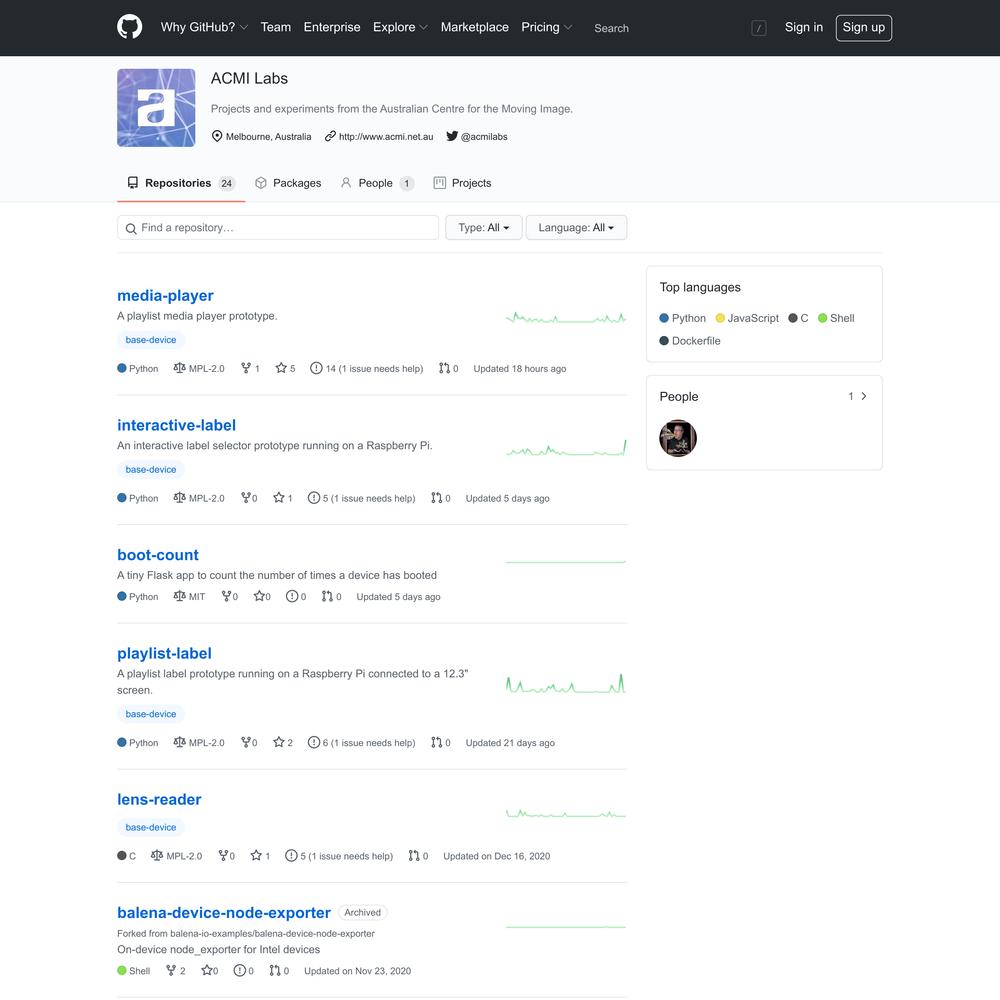The width and height of the screenshot is (1000, 1000).
Task: Click the MIT license icon for boot-count
Action: [x=179, y=596]
